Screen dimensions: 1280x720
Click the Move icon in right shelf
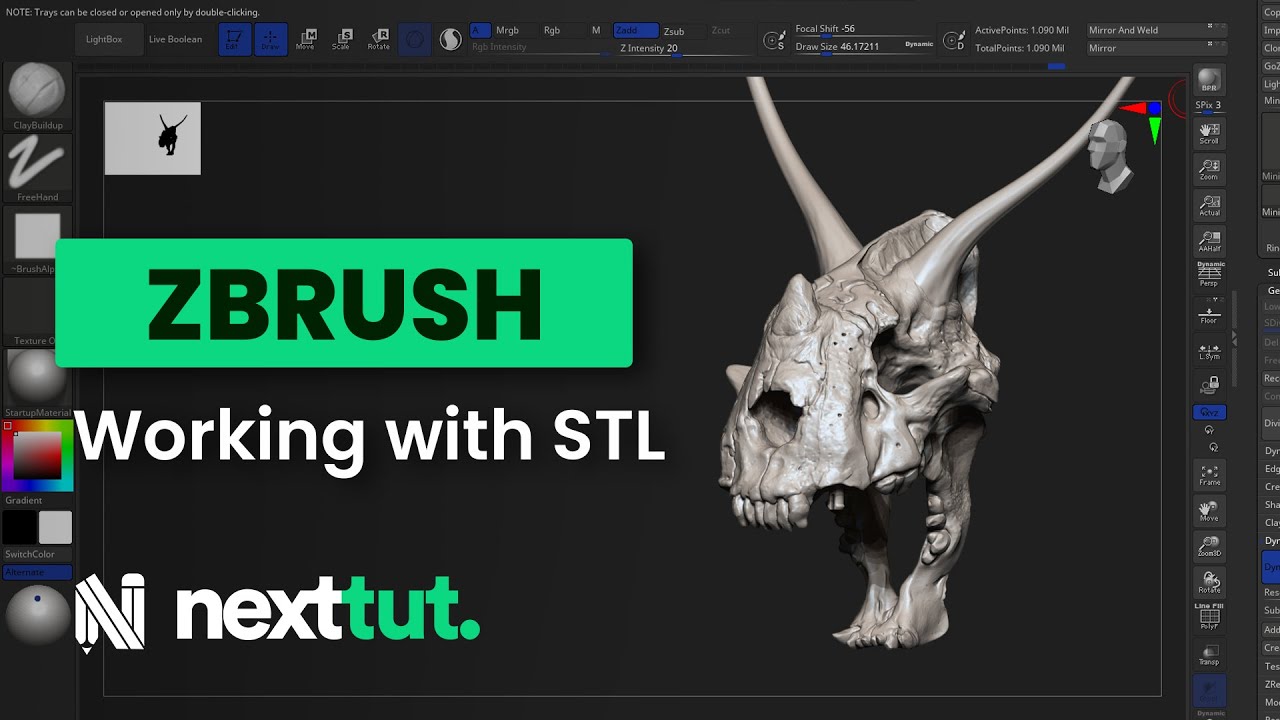tap(1210, 511)
